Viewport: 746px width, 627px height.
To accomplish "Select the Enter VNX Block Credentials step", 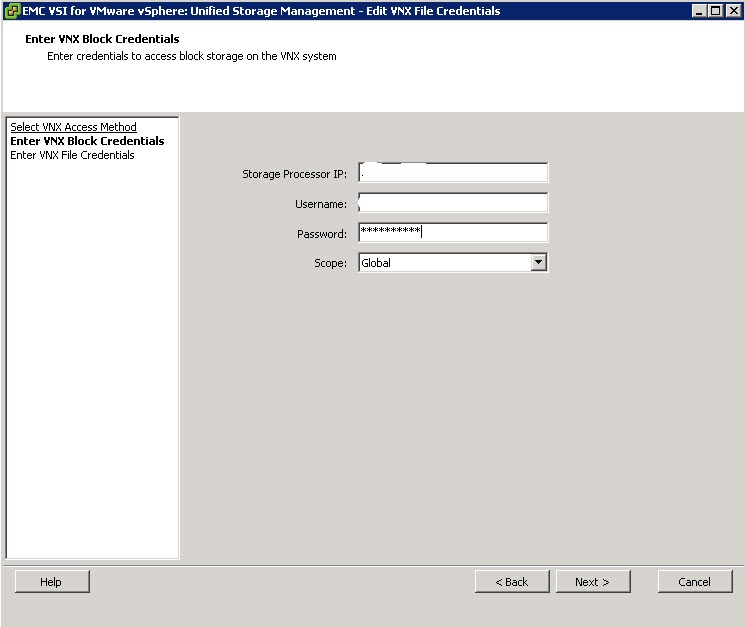I will click(87, 141).
